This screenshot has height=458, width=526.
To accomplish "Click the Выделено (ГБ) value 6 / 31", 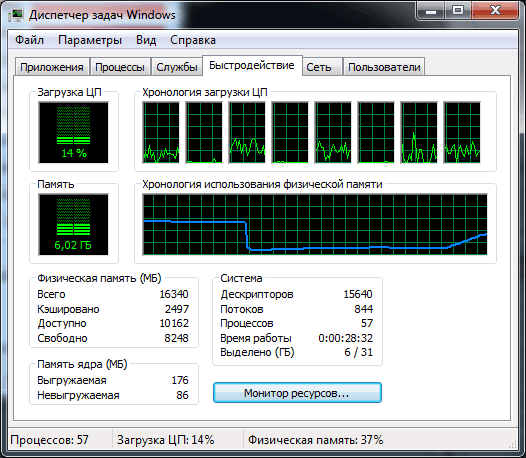I will coord(359,352).
